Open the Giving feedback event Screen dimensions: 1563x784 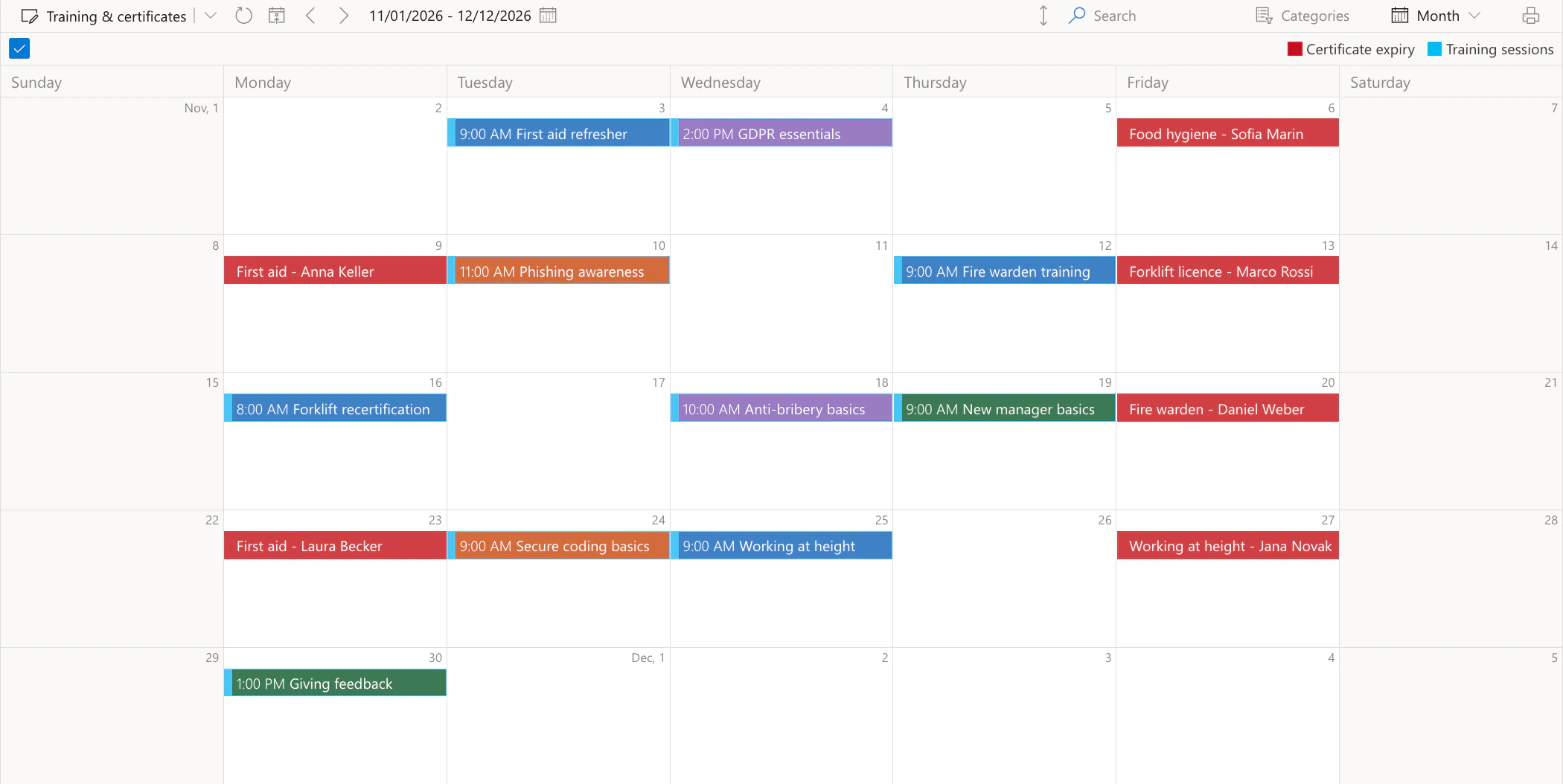[x=335, y=683]
